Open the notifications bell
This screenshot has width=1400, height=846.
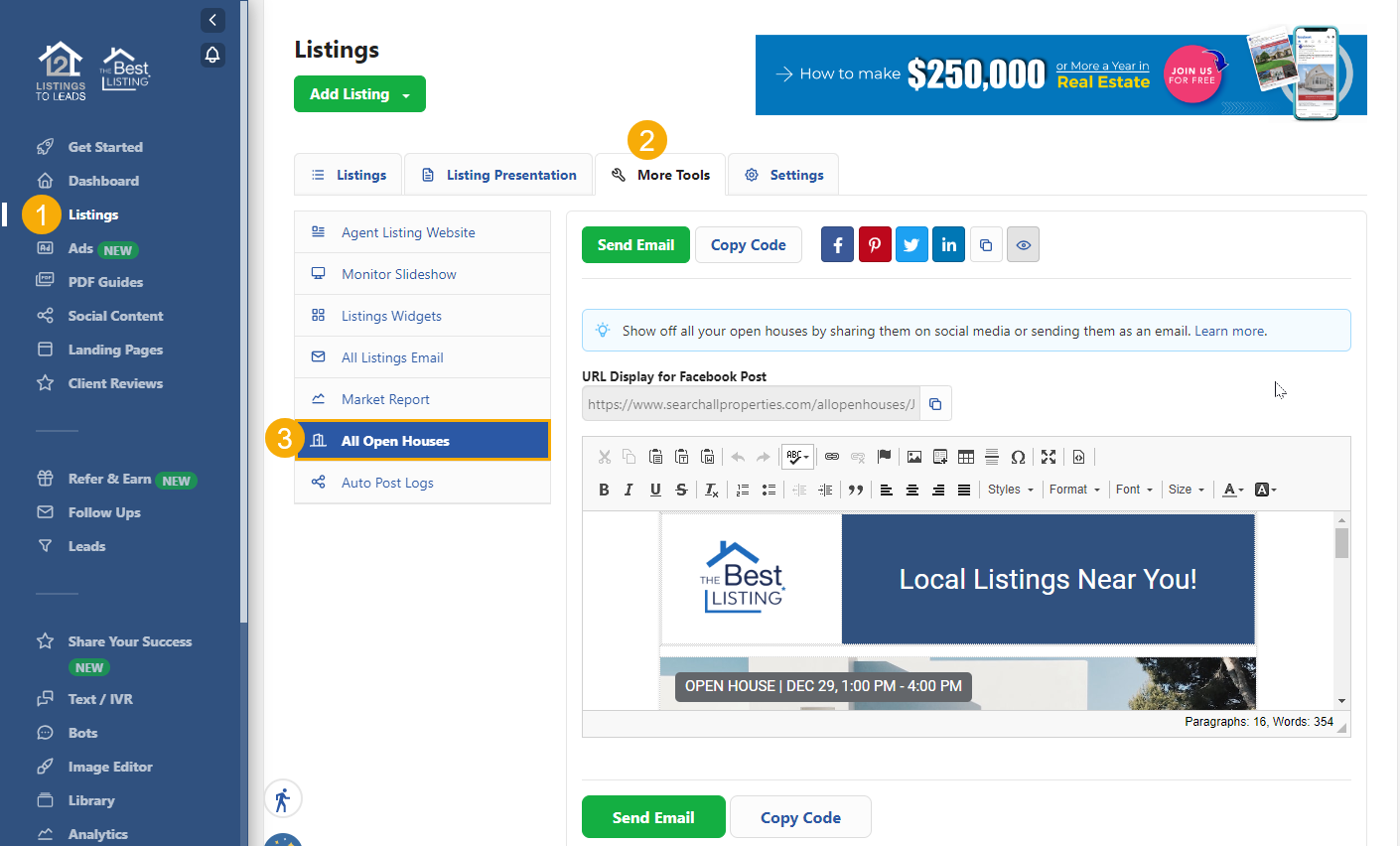[x=212, y=55]
